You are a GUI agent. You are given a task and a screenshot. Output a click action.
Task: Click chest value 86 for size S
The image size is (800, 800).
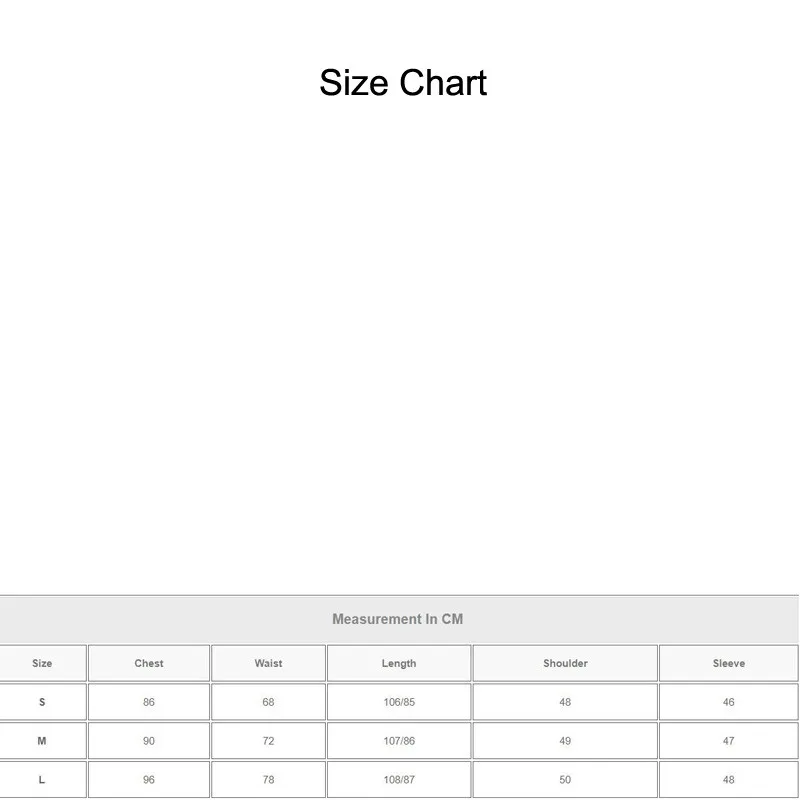pos(149,702)
